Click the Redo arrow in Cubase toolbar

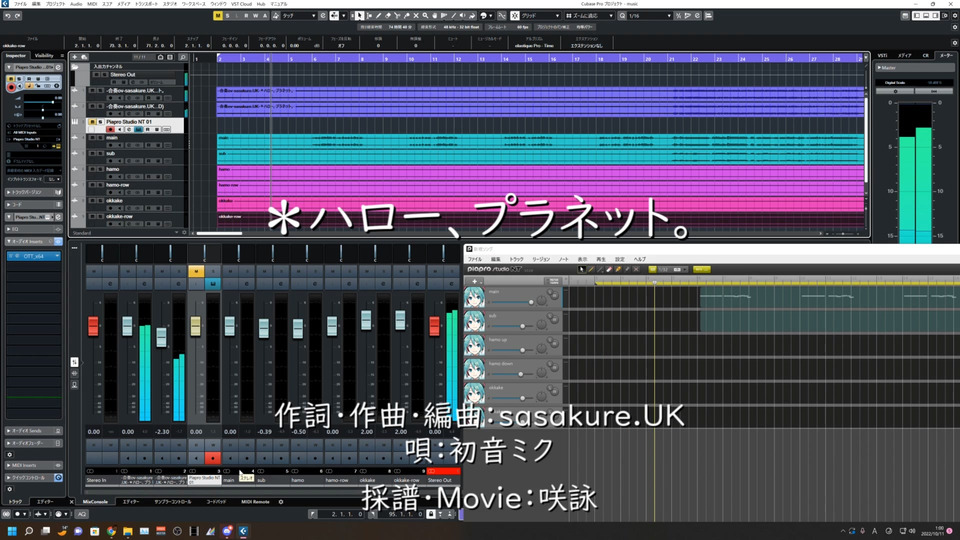(x=17, y=16)
